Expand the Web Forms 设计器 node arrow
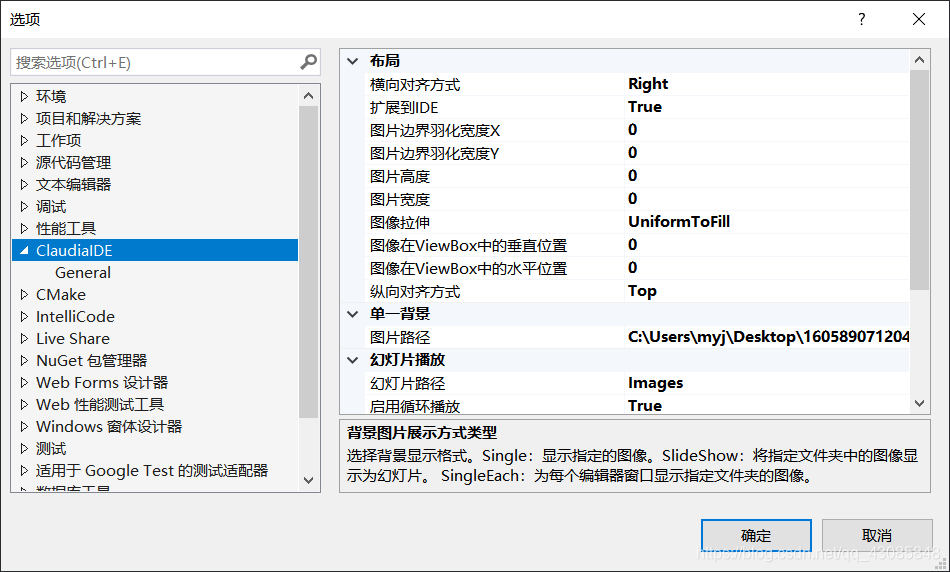 [24, 382]
